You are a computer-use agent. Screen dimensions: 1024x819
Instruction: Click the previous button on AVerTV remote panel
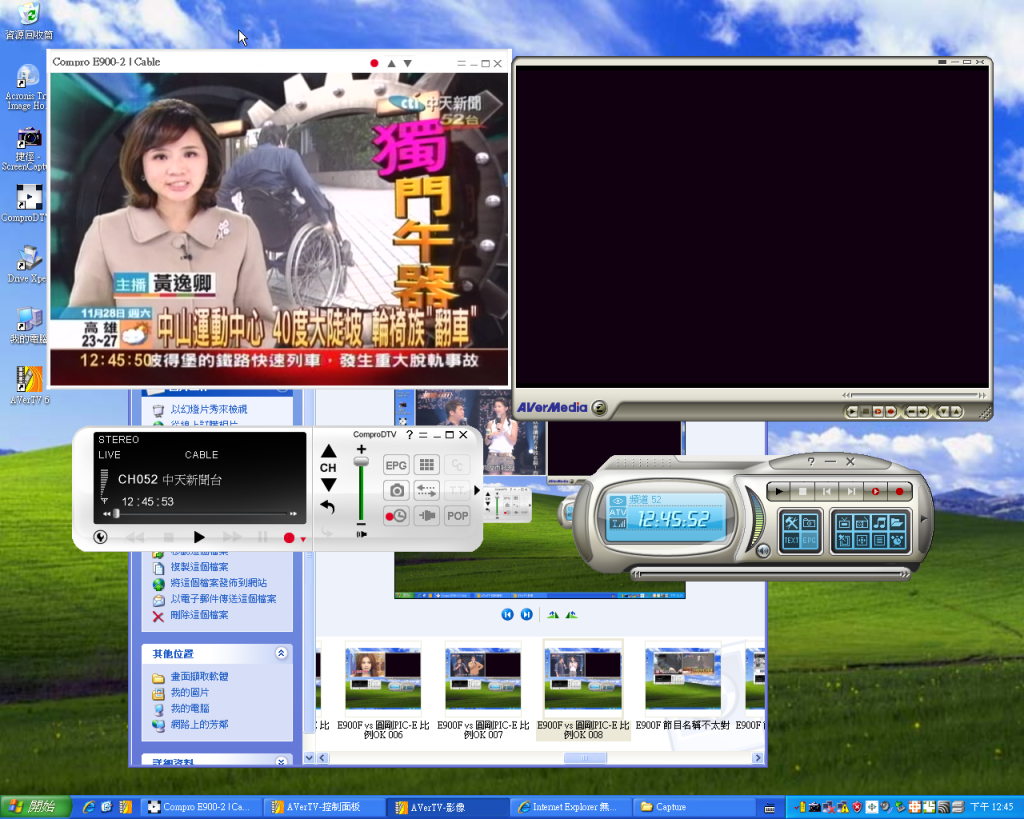tap(827, 491)
